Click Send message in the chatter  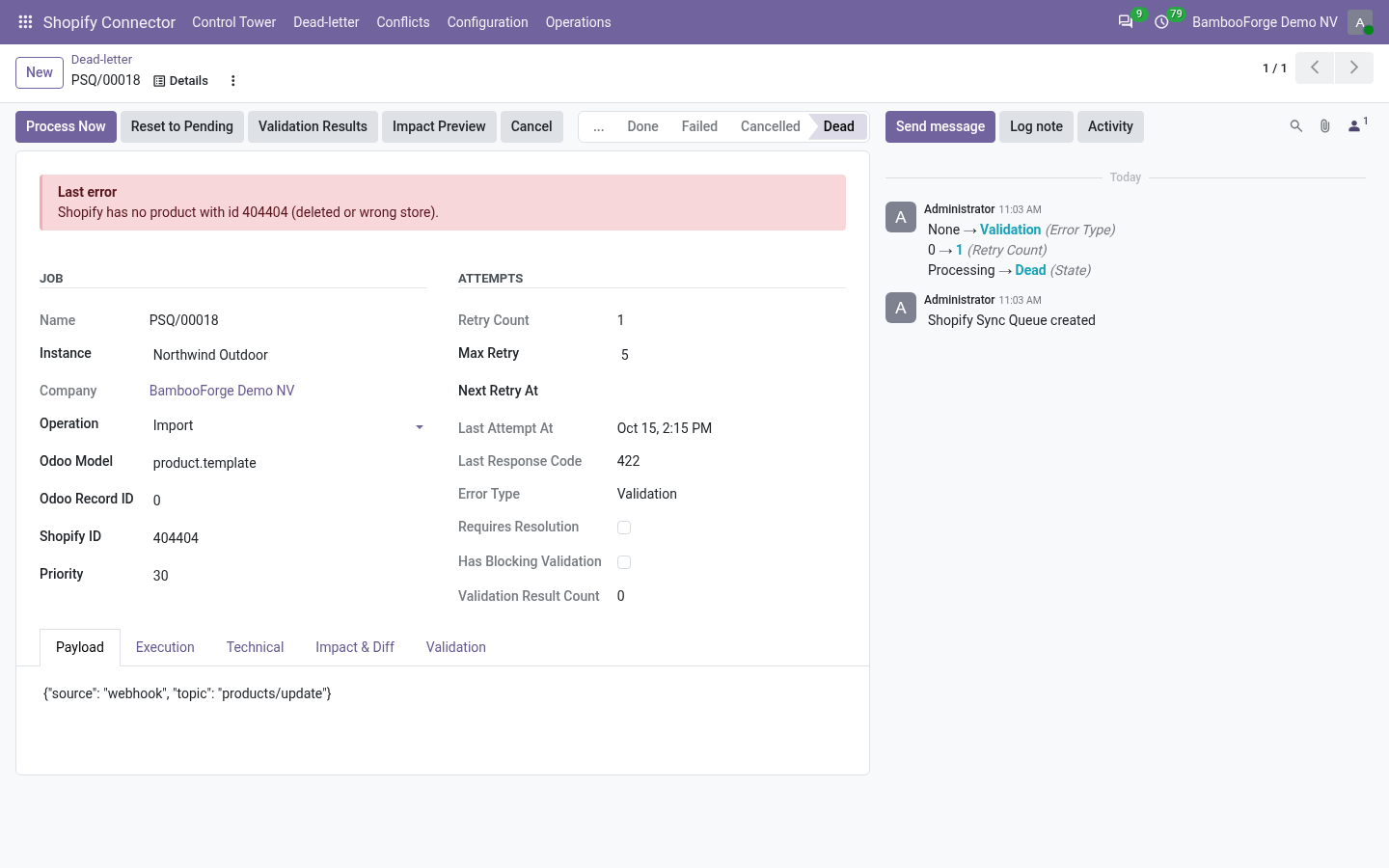point(940,126)
